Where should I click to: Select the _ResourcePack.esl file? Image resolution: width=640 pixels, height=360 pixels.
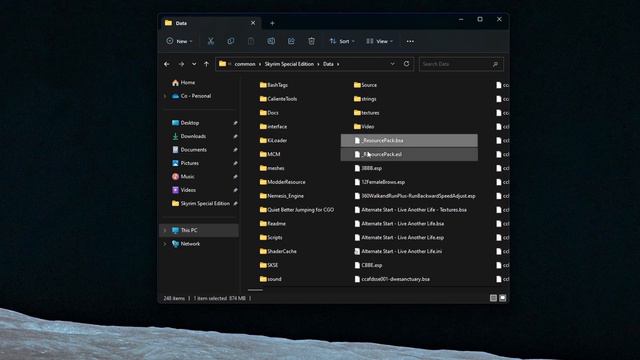pyautogui.click(x=409, y=154)
